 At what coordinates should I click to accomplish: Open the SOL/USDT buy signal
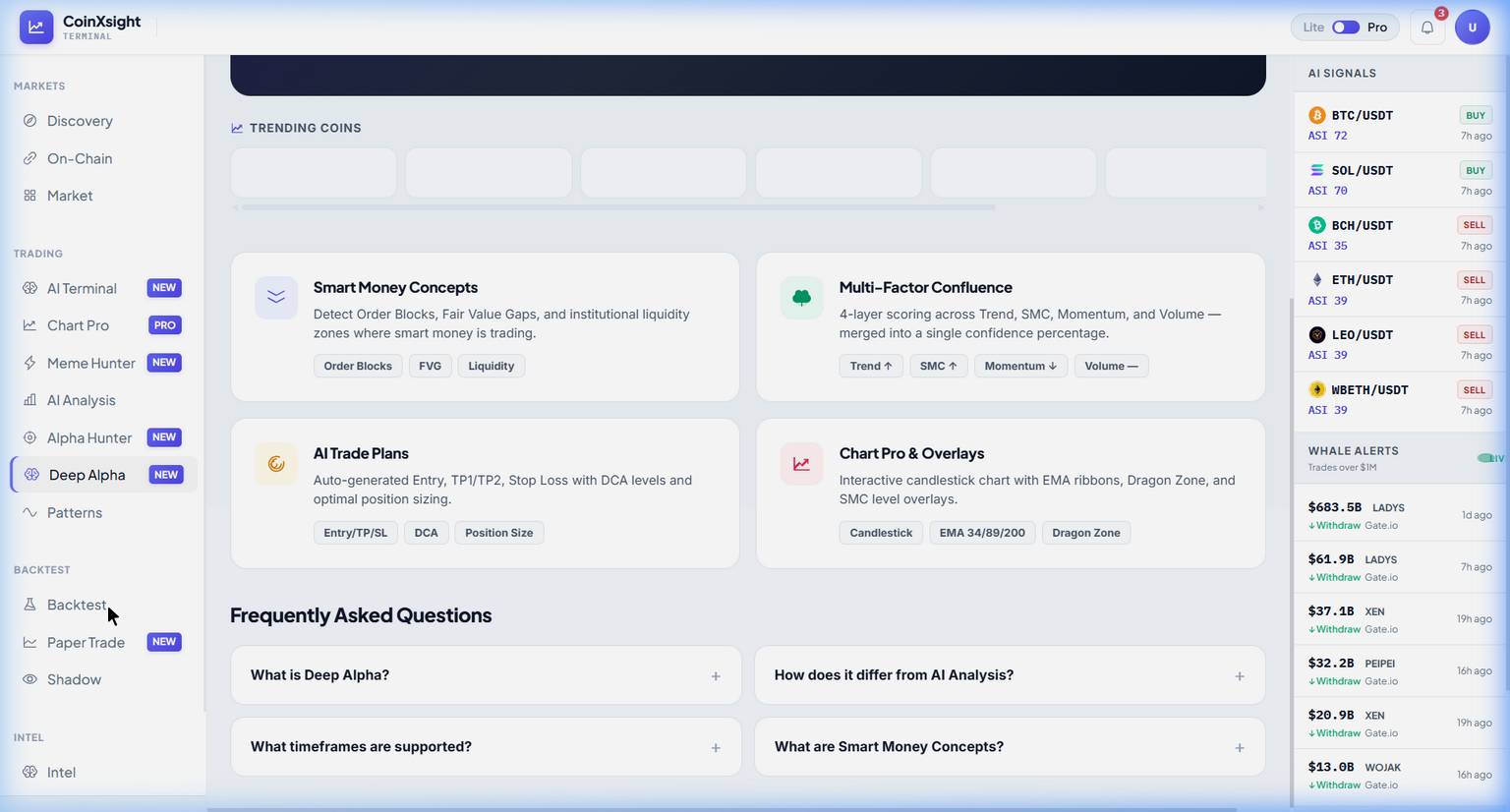tap(1400, 180)
